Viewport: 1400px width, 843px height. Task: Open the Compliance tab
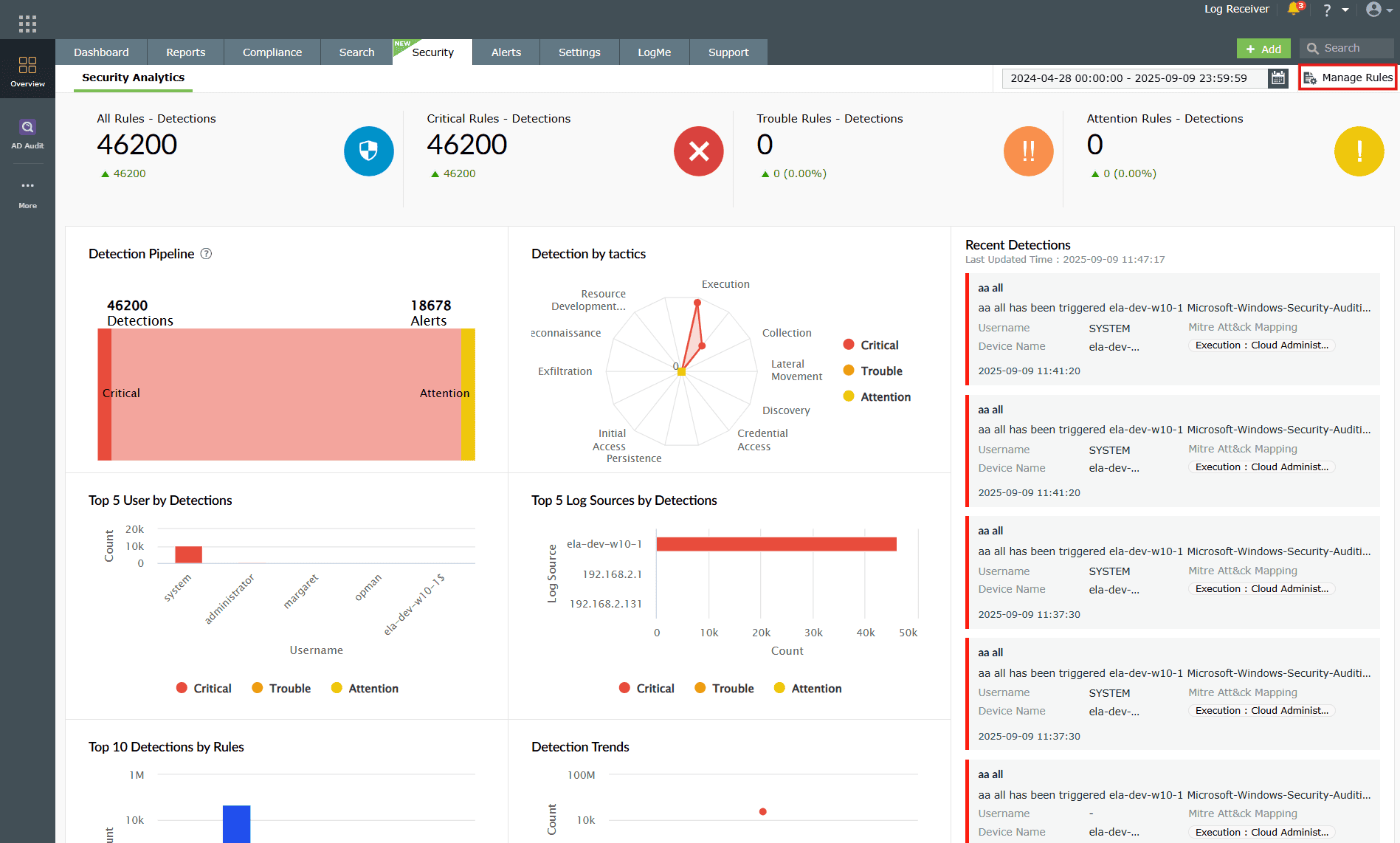(272, 52)
